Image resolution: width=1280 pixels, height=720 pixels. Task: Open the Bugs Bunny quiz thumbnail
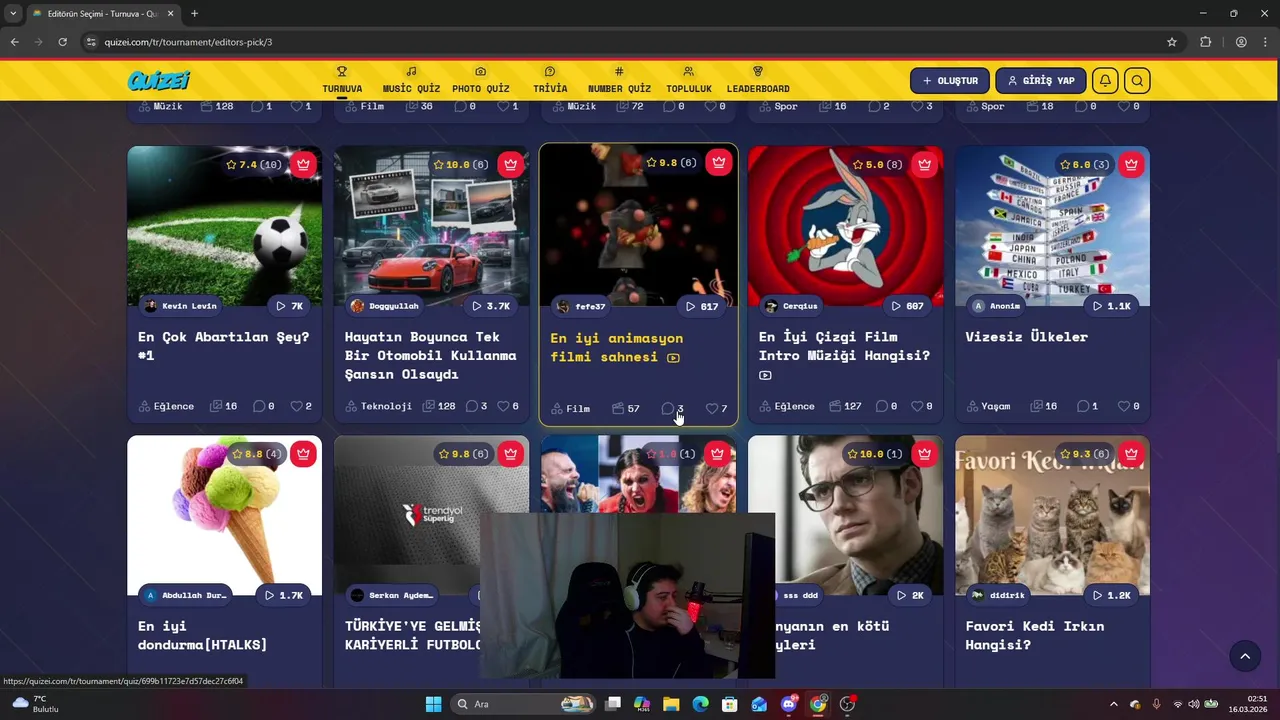(846, 226)
